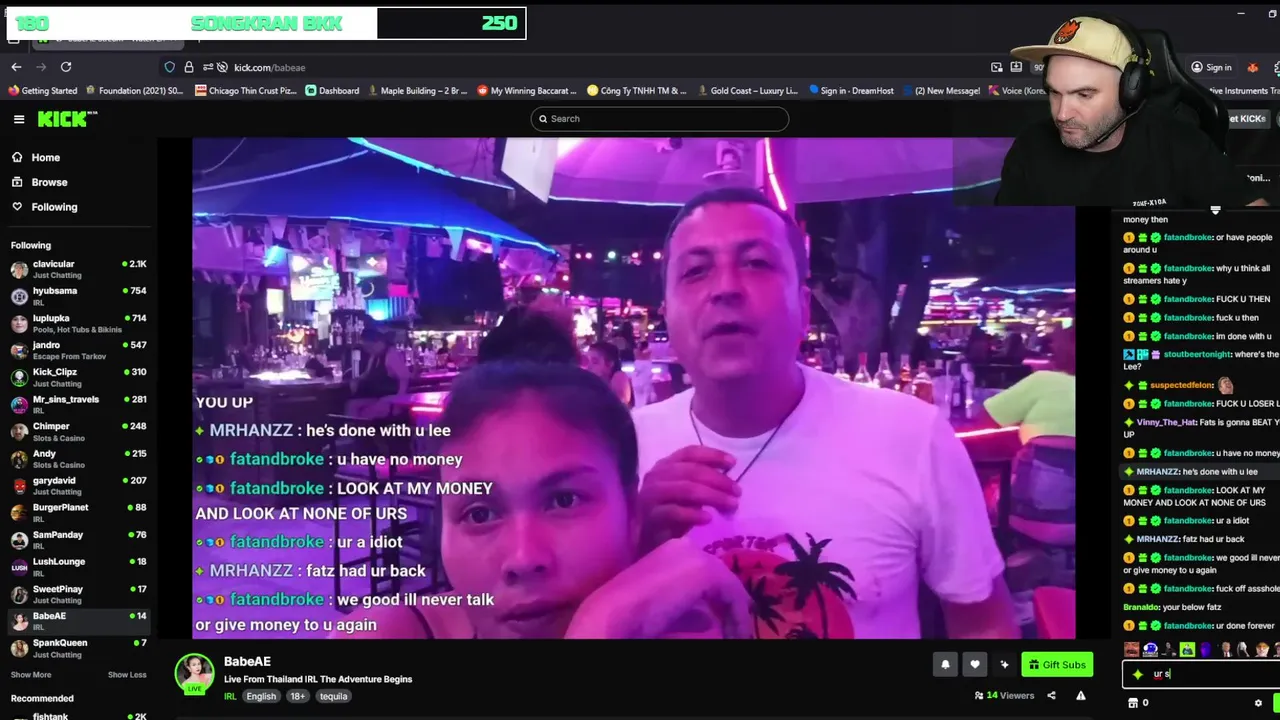
Task: Click the IRL category link
Action: click(230, 696)
